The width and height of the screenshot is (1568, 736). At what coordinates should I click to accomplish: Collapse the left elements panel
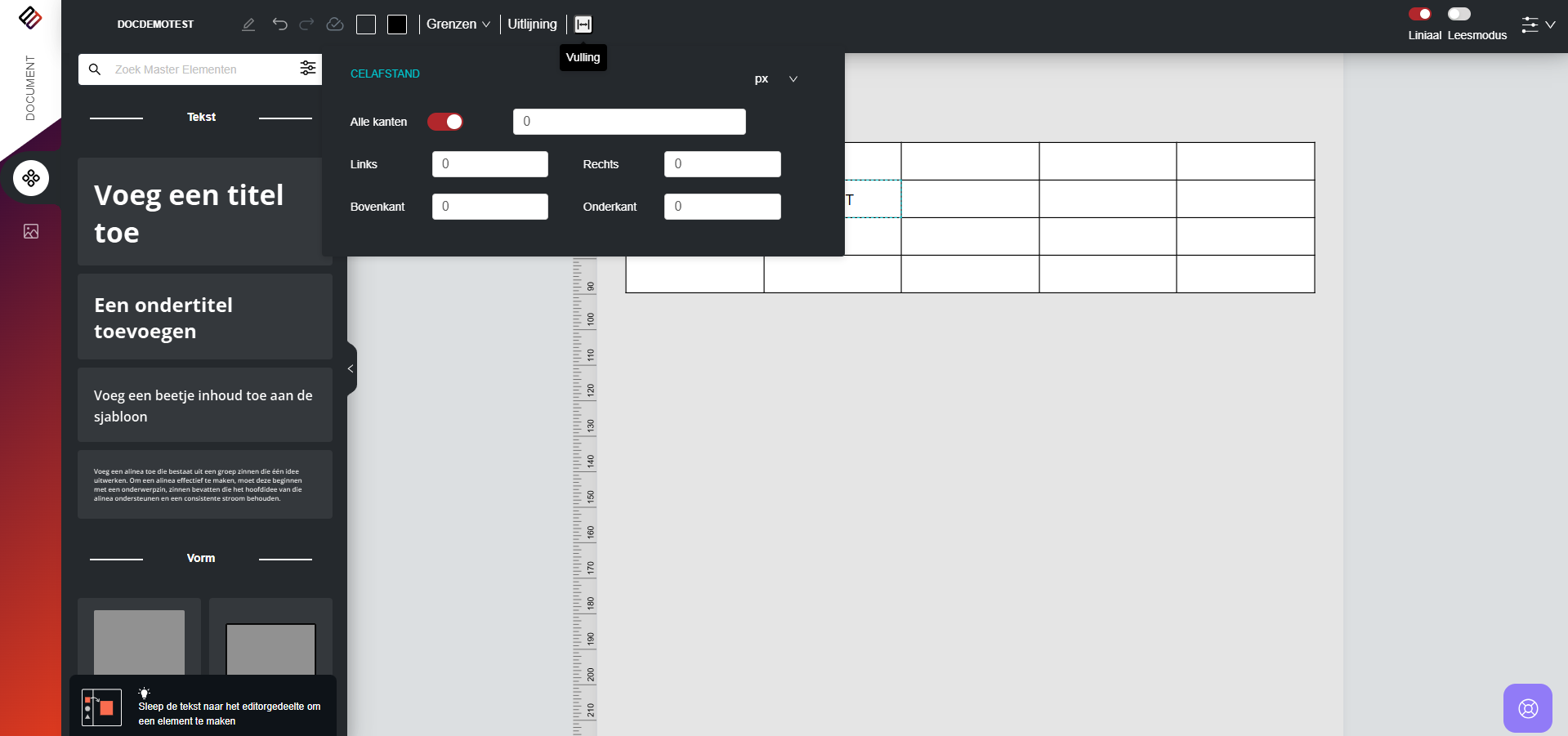pos(351,369)
